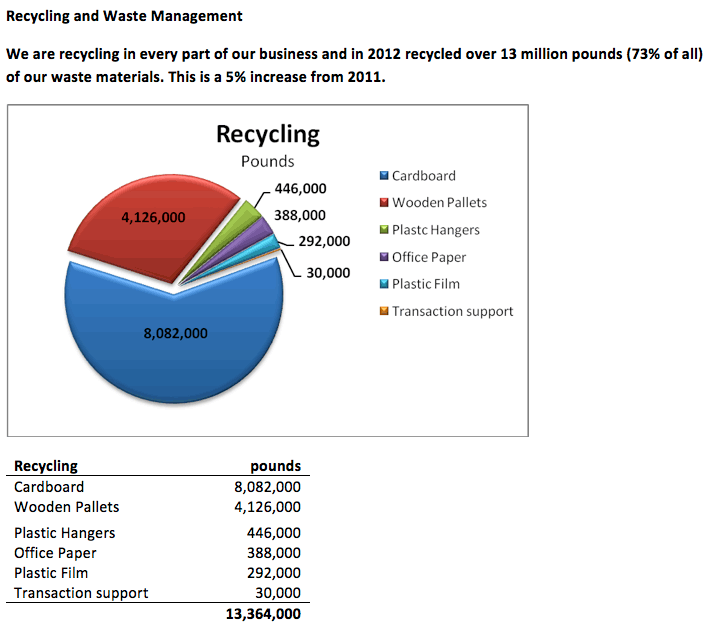Click the 'Recycling and Waste Management' heading
The height and width of the screenshot is (629, 708).
pyautogui.click(x=124, y=16)
